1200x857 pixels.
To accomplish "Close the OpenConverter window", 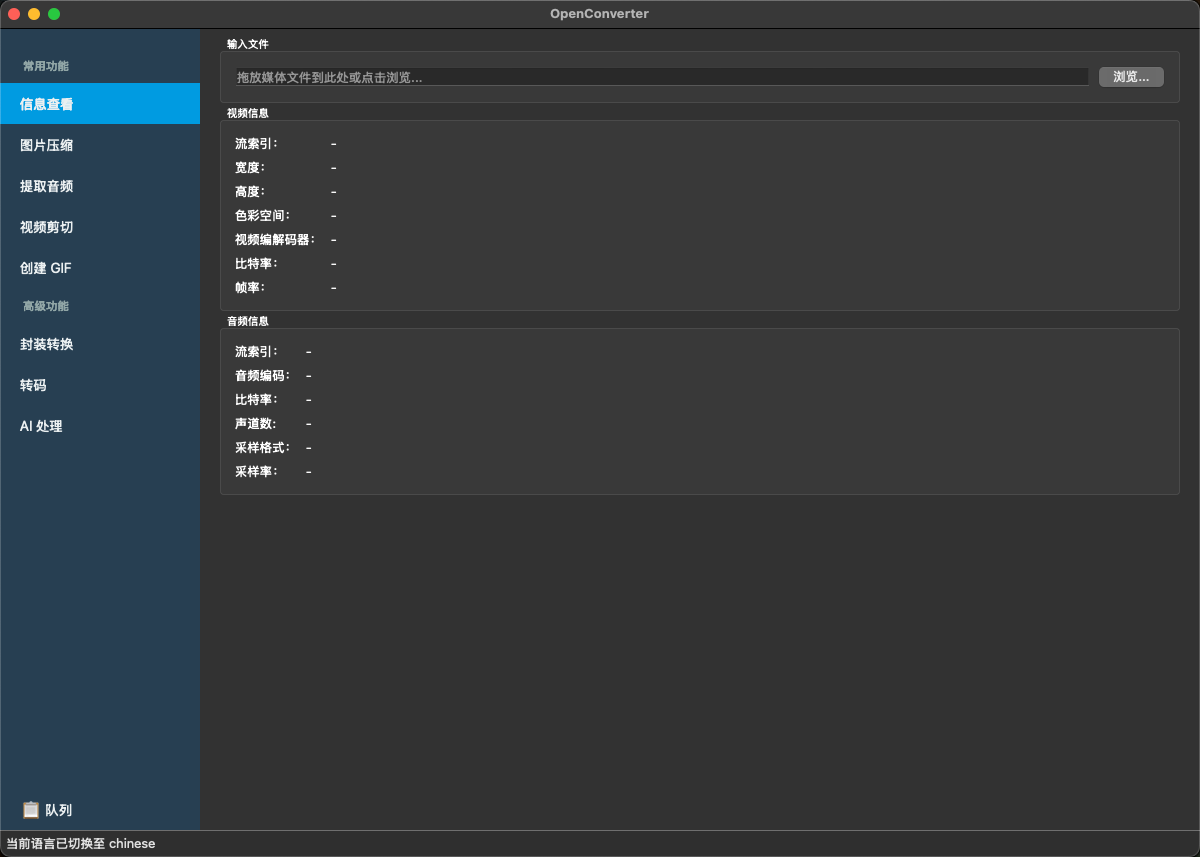I will 14,14.
